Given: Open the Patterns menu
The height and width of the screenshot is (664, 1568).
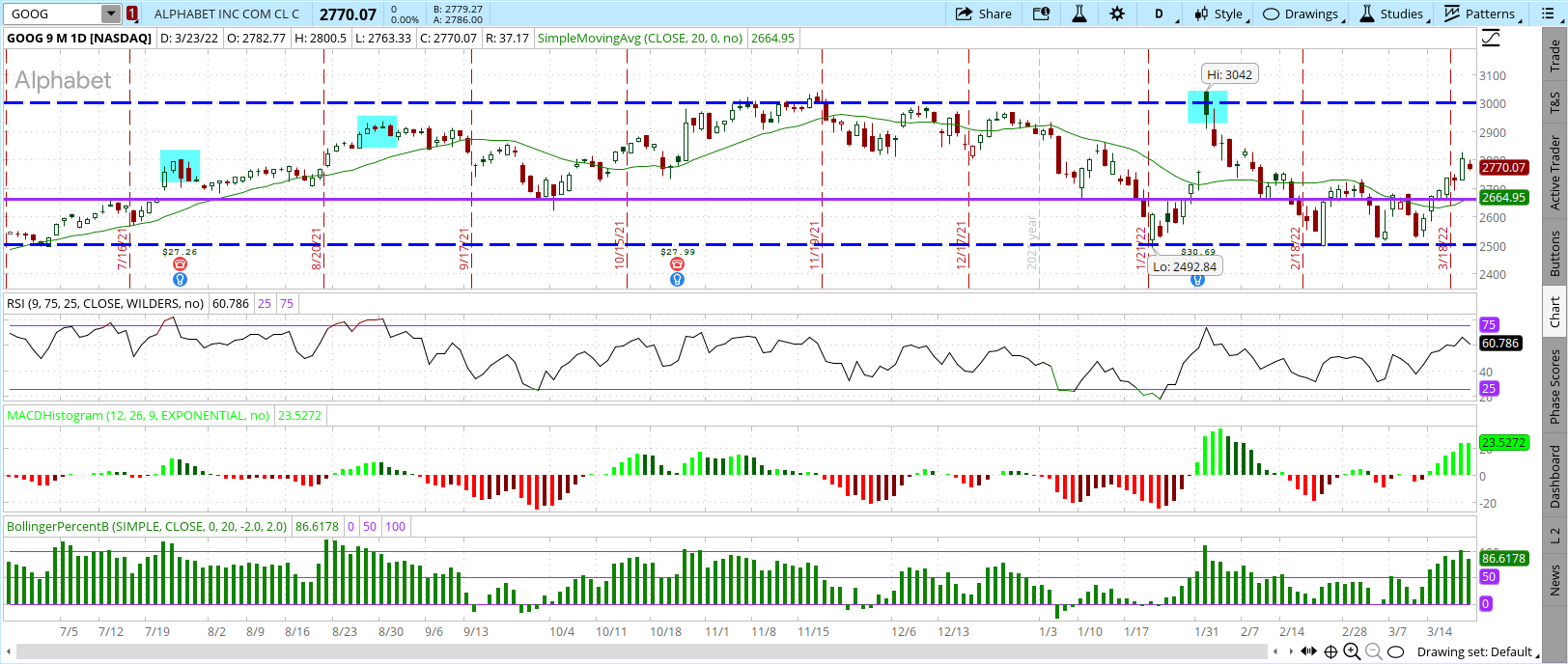Looking at the screenshot, I should coord(1480,14).
